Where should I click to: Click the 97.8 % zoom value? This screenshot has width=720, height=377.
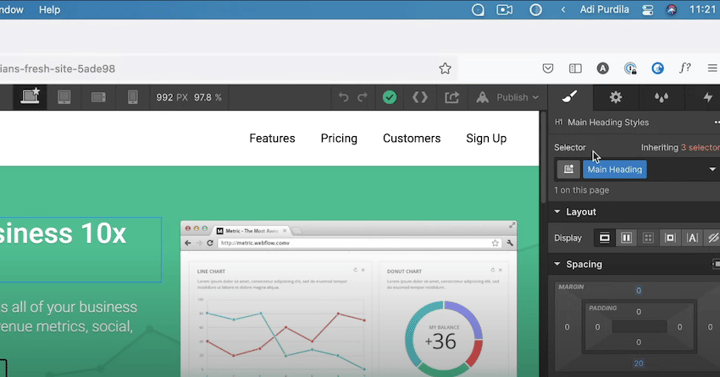click(x=208, y=97)
